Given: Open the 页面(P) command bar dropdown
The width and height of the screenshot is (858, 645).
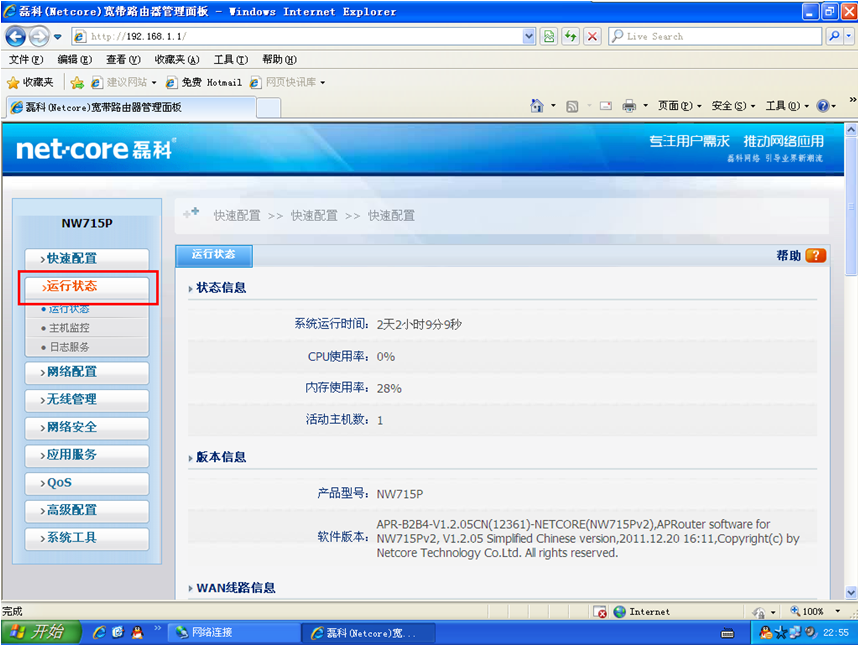Looking at the screenshot, I should click(679, 106).
